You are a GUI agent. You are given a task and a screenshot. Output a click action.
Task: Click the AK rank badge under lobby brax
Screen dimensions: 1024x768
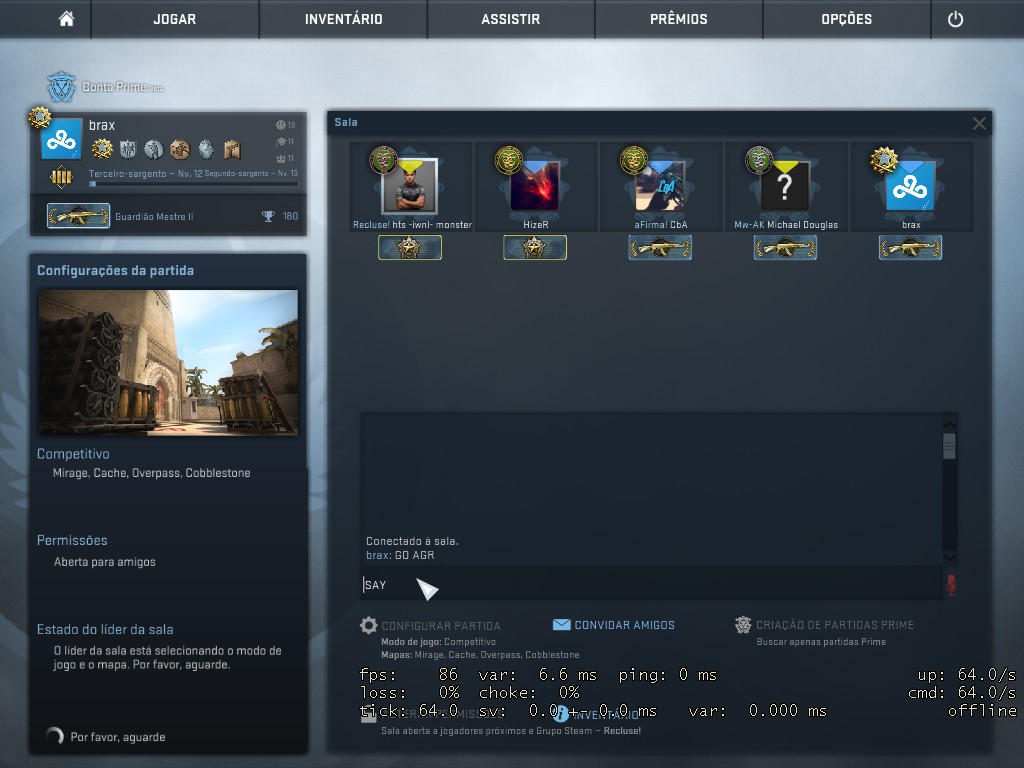click(x=910, y=248)
